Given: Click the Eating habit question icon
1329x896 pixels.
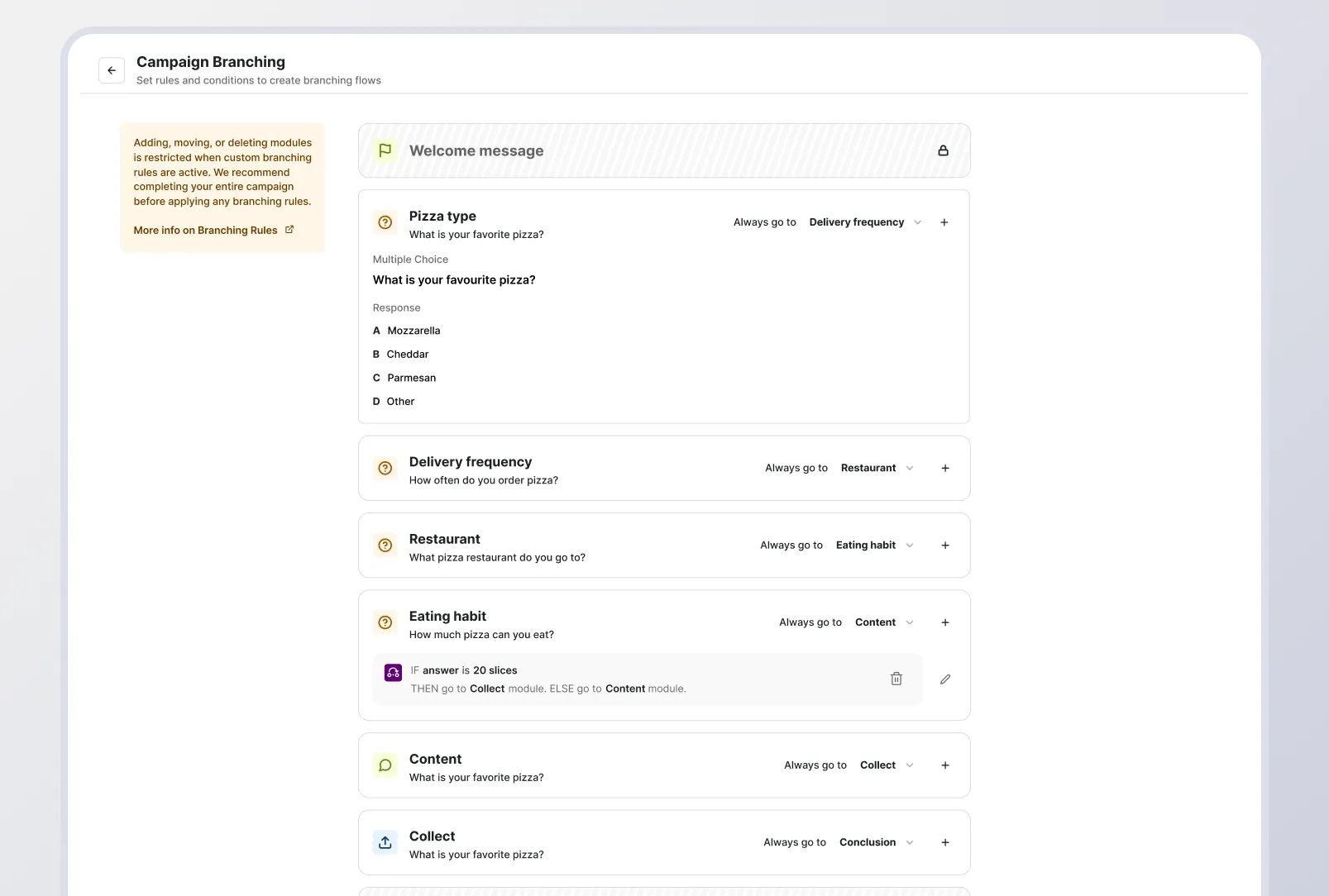Looking at the screenshot, I should tap(385, 622).
